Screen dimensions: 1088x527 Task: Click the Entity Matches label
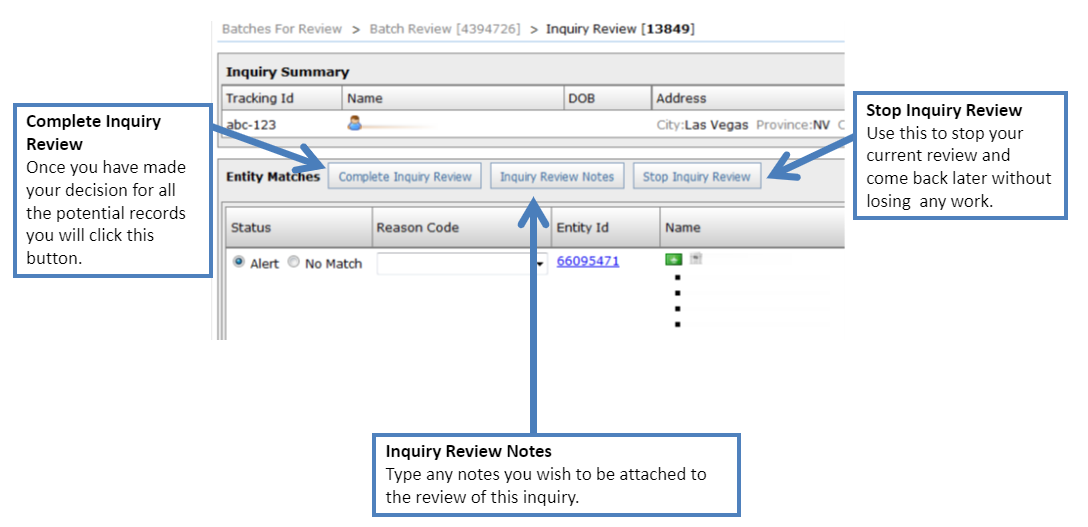(x=273, y=176)
